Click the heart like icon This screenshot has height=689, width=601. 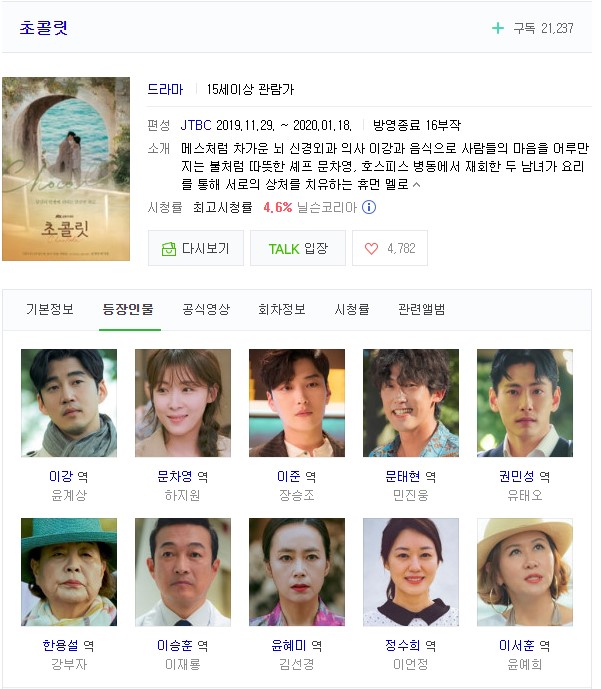(371, 249)
